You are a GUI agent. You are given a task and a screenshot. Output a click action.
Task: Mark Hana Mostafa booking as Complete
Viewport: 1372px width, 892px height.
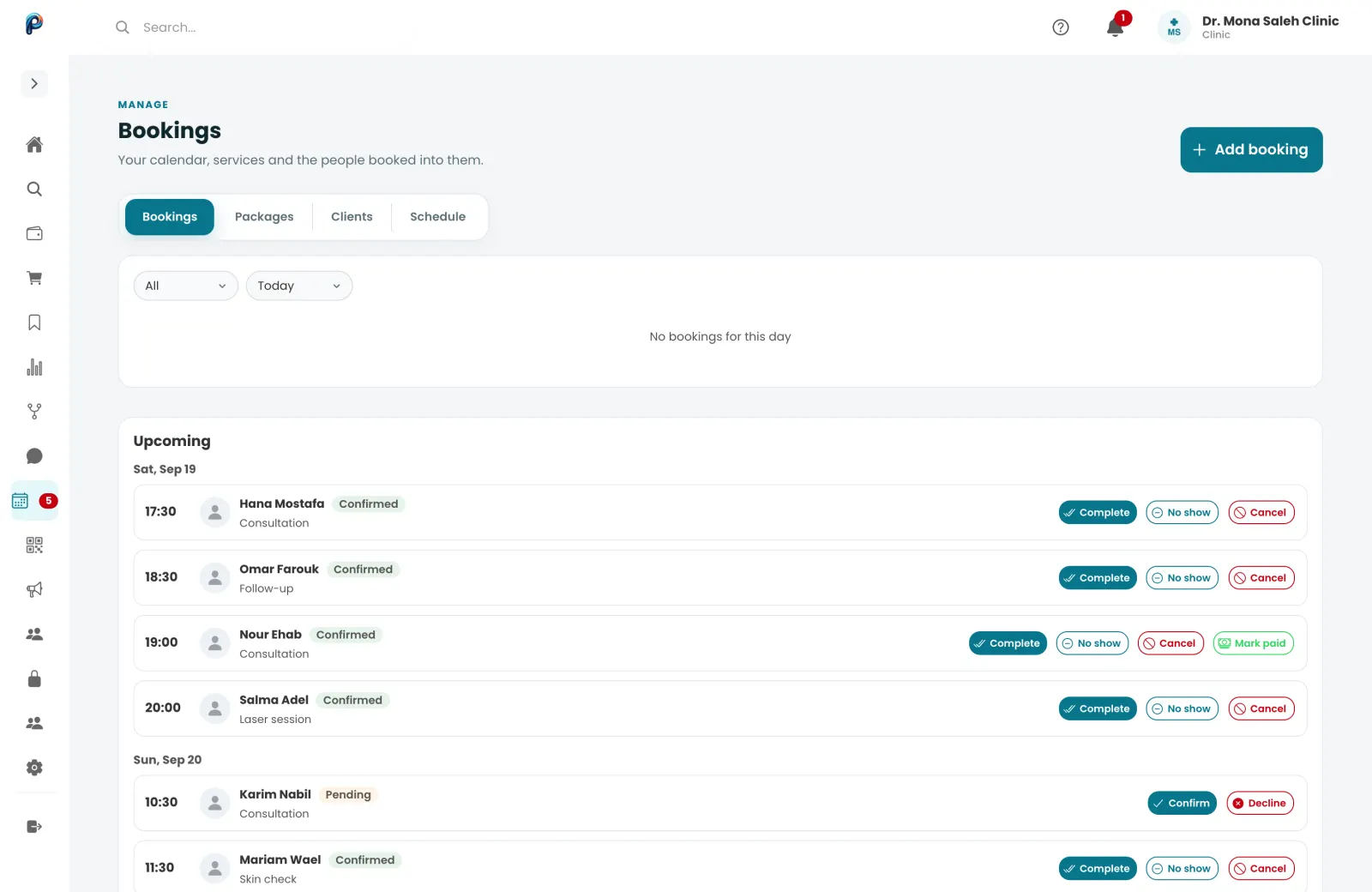[1098, 513]
